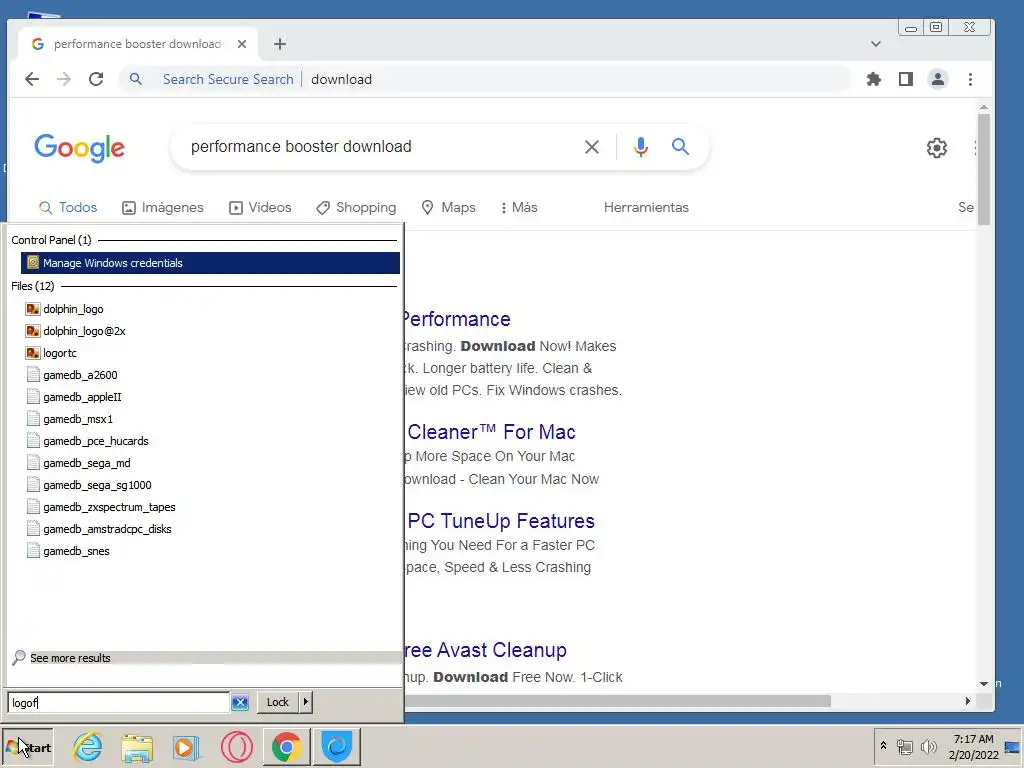Open Chrome's three-dot menu
Screen dimensions: 1024x768
970,79
